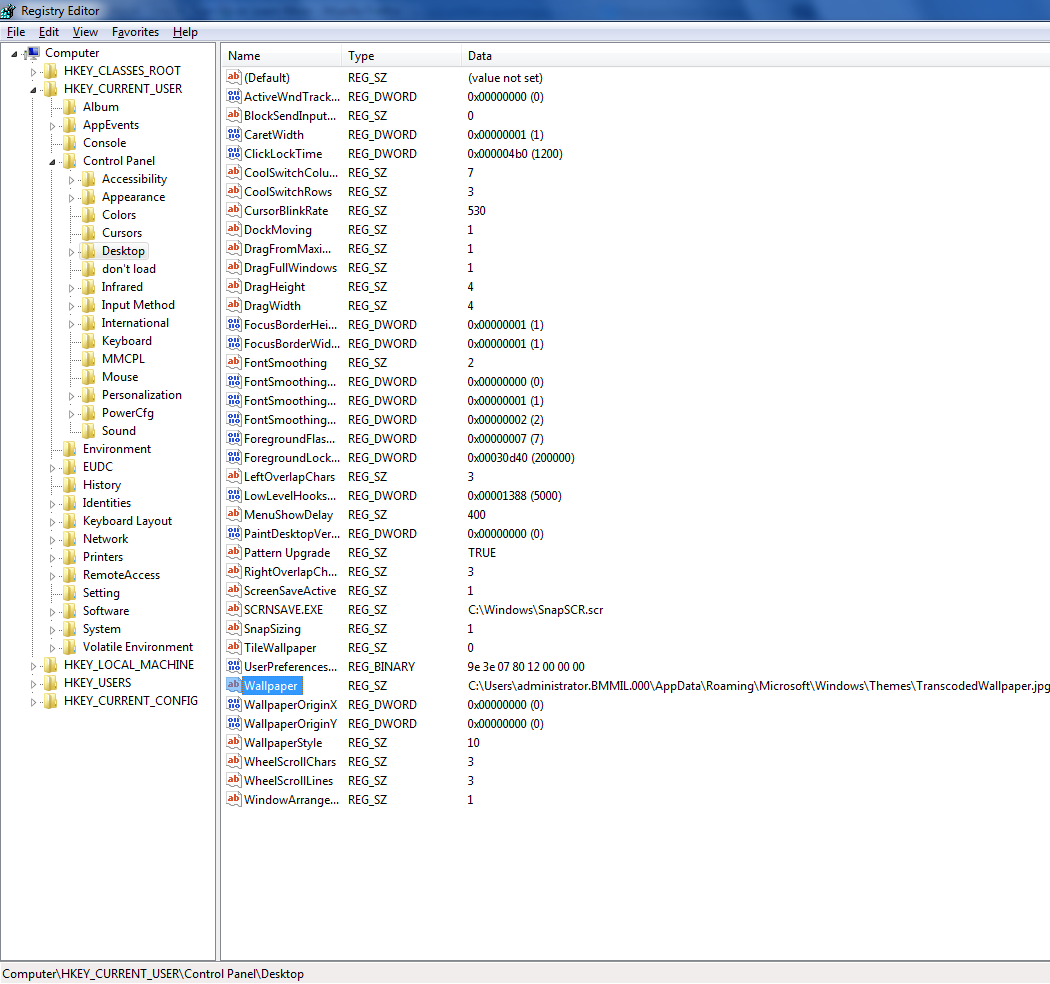Click the string icon beside SCRNSAVE.EXE
The height and width of the screenshot is (984, 1050).
[233, 610]
